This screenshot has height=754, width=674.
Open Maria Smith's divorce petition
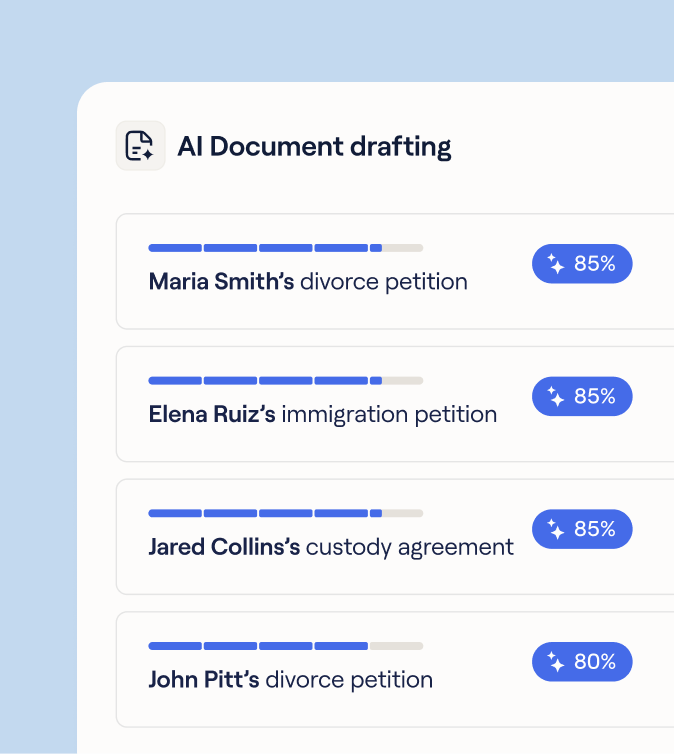pyautogui.click(x=308, y=282)
